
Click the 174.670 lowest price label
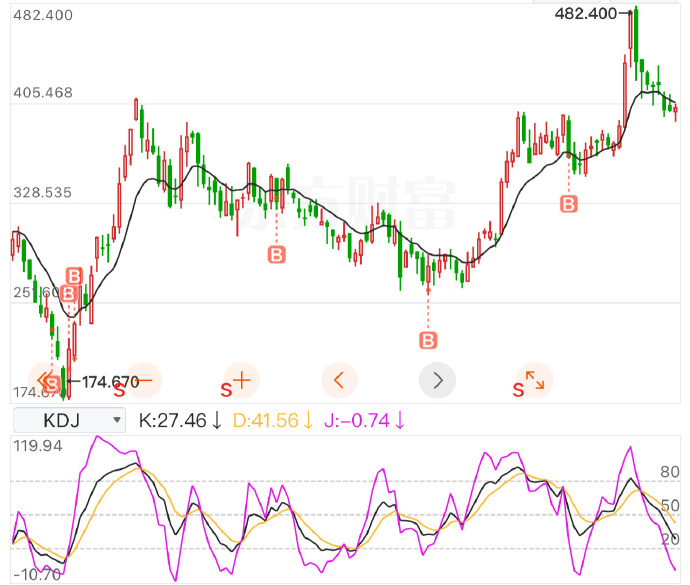click(x=110, y=381)
